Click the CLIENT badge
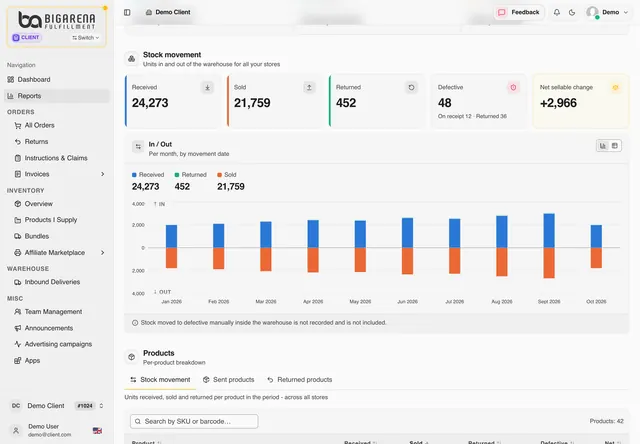This screenshot has height=444, width=640. 26,38
